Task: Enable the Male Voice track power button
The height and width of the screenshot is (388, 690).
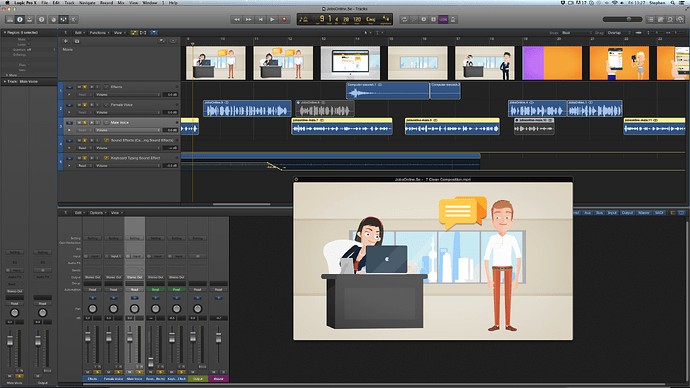Action: click(x=69, y=123)
